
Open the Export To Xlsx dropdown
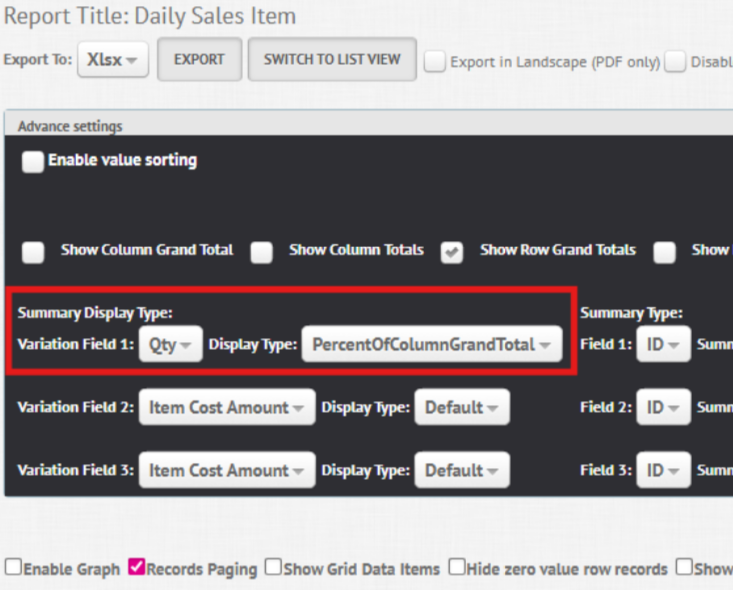click(113, 59)
